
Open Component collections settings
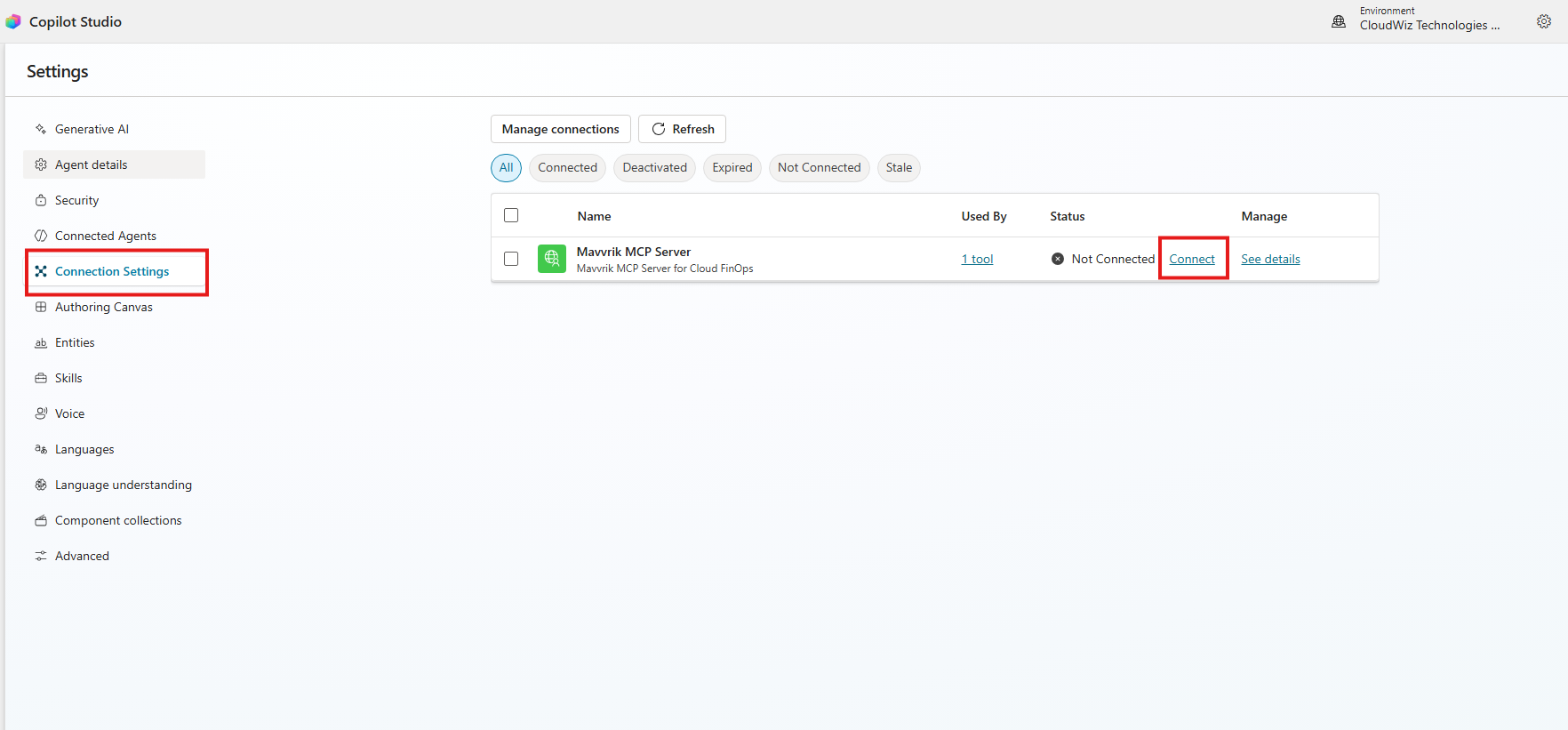(114, 520)
